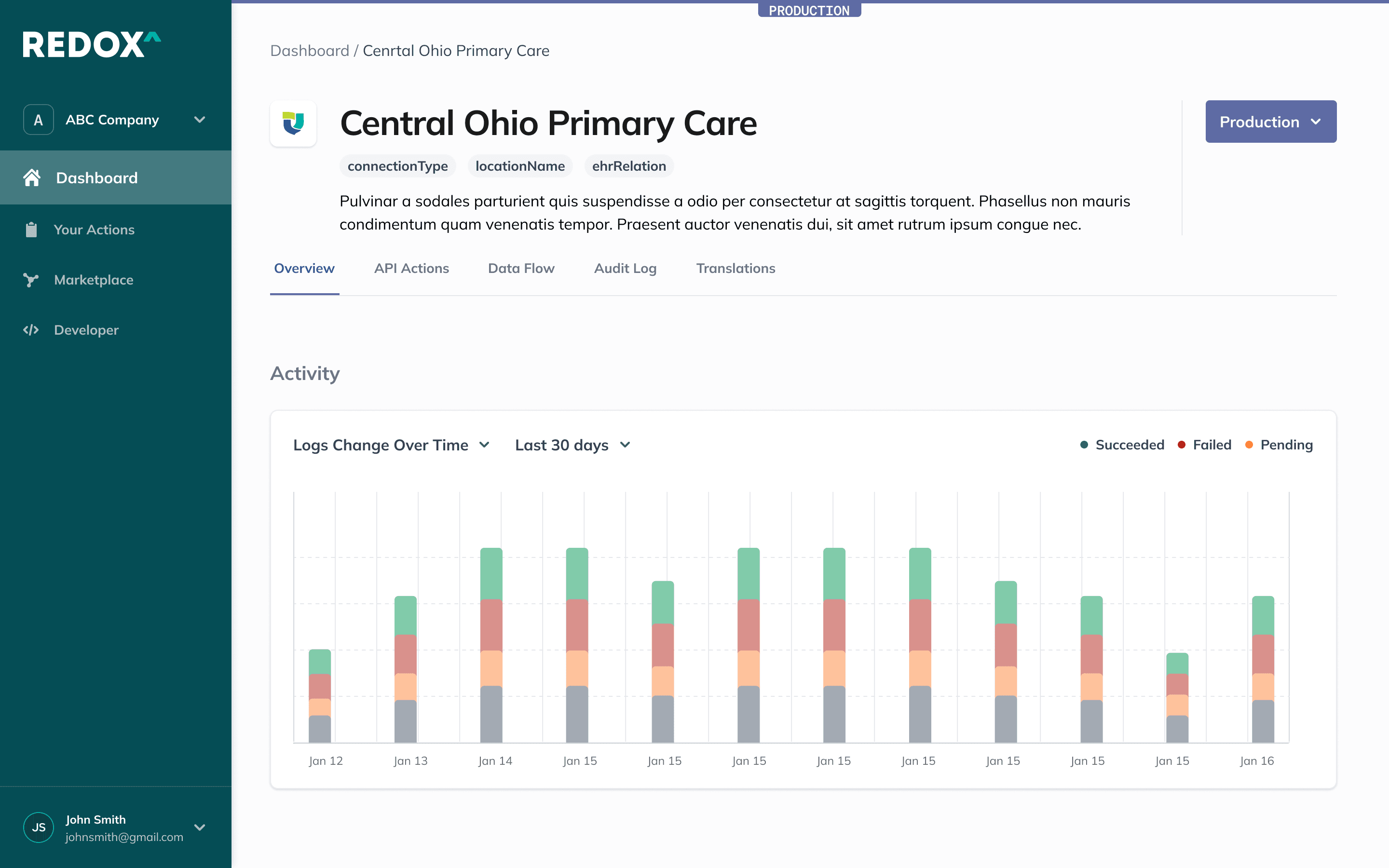The image size is (1389, 868).
Task: Click the locationName tag
Action: (x=520, y=166)
